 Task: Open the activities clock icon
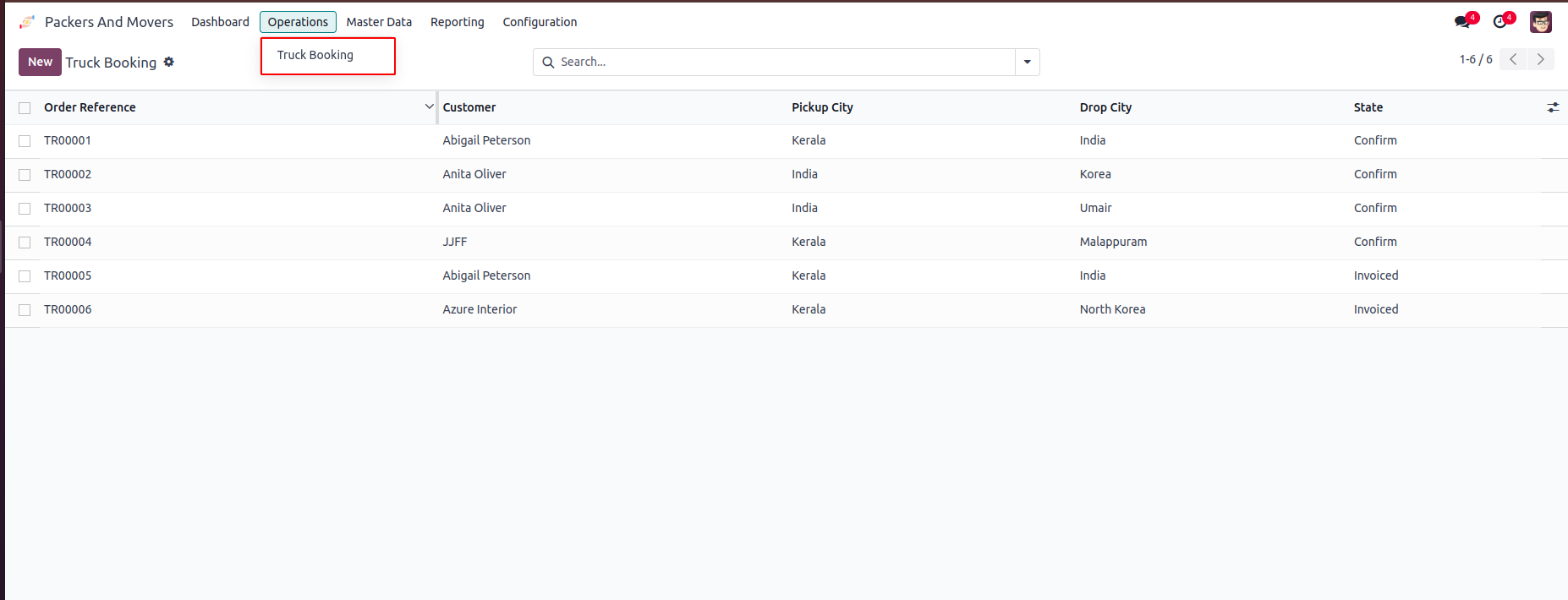tap(1501, 22)
